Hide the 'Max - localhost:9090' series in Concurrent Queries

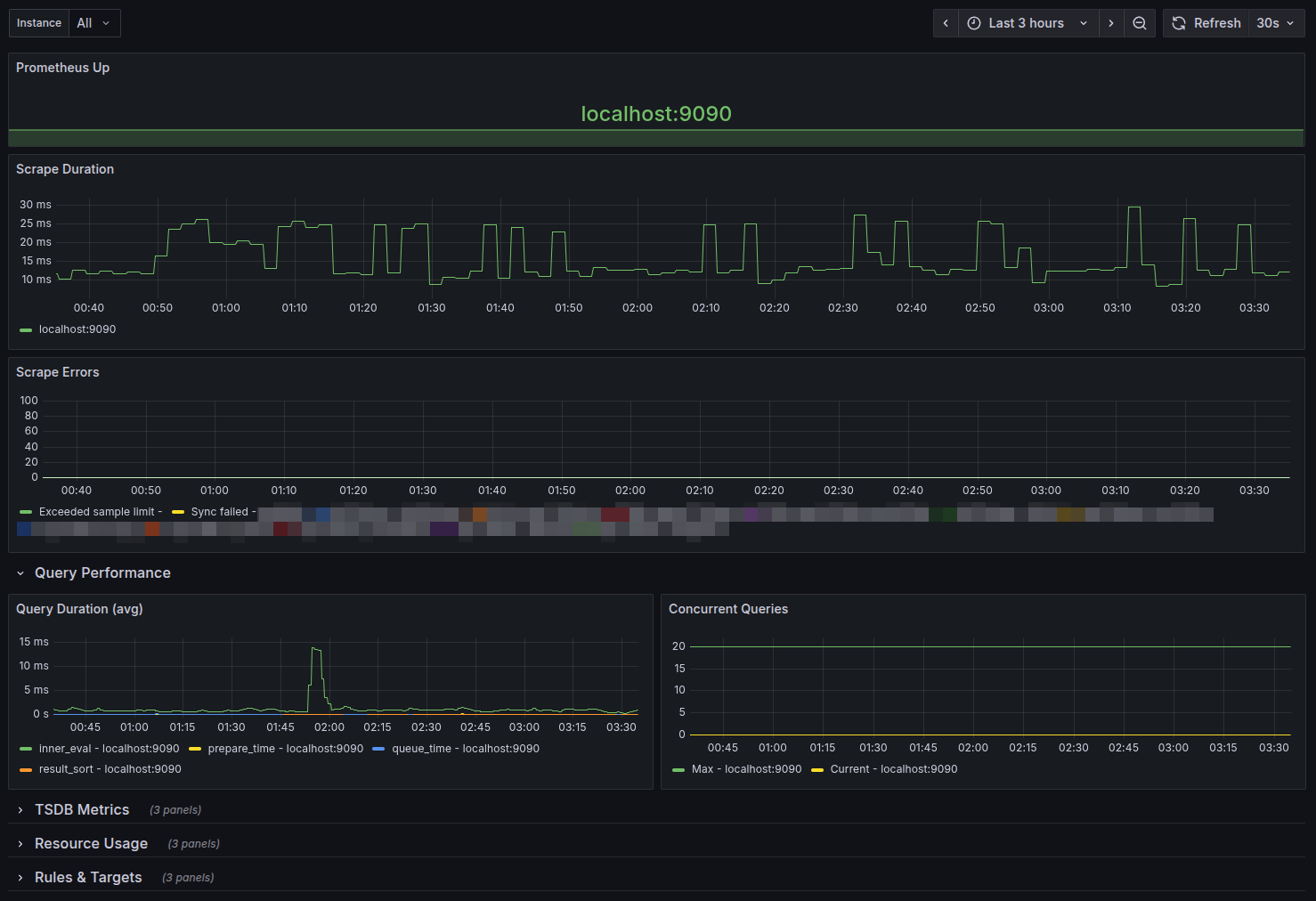tap(746, 768)
